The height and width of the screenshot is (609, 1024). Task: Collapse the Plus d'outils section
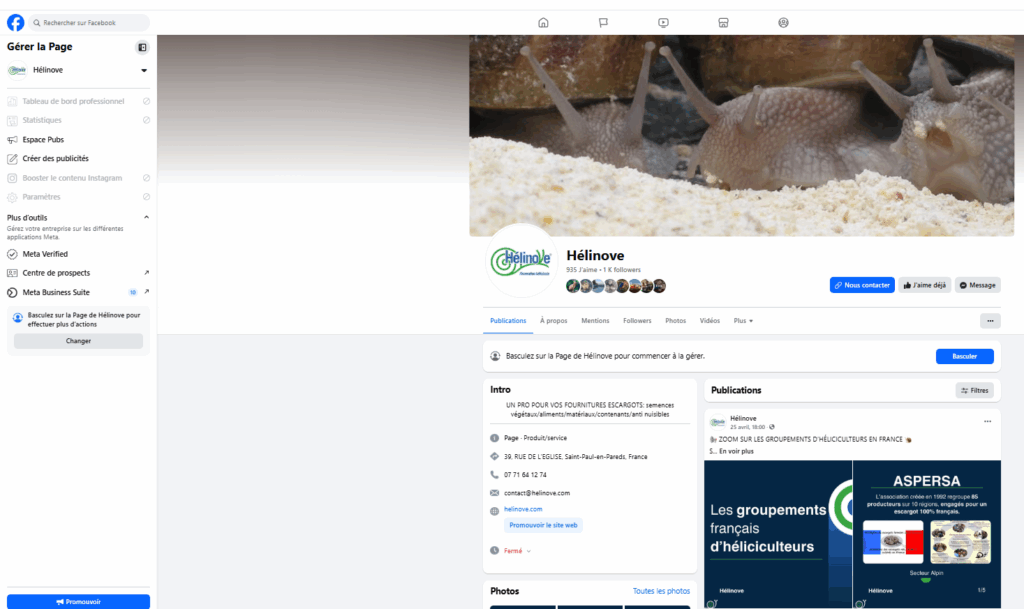click(146, 217)
